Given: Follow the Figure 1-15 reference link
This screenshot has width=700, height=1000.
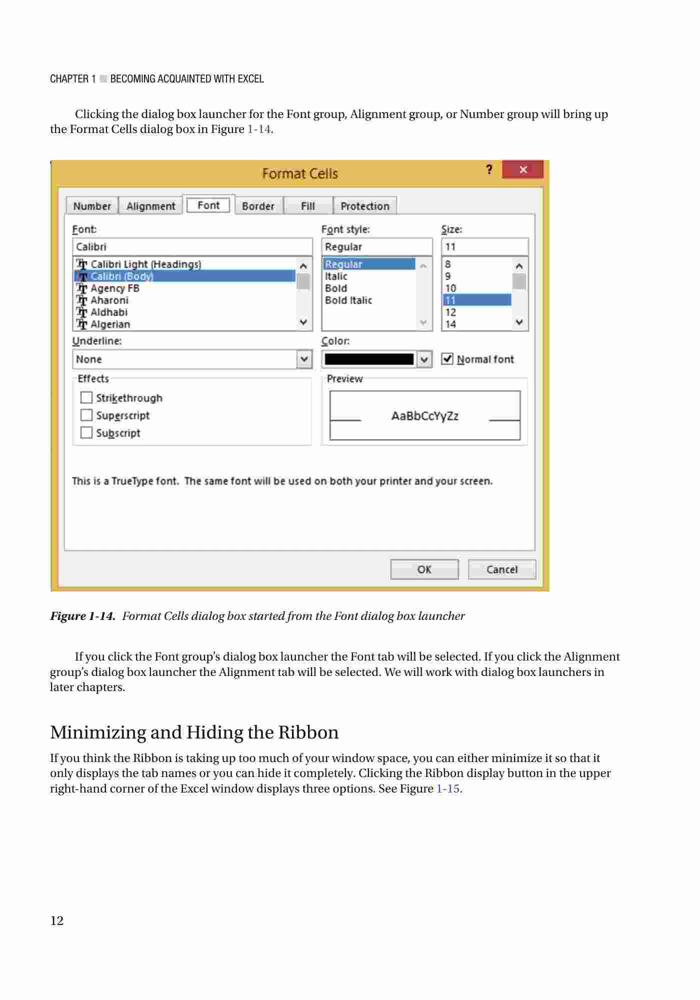Looking at the screenshot, I should tap(448, 789).
